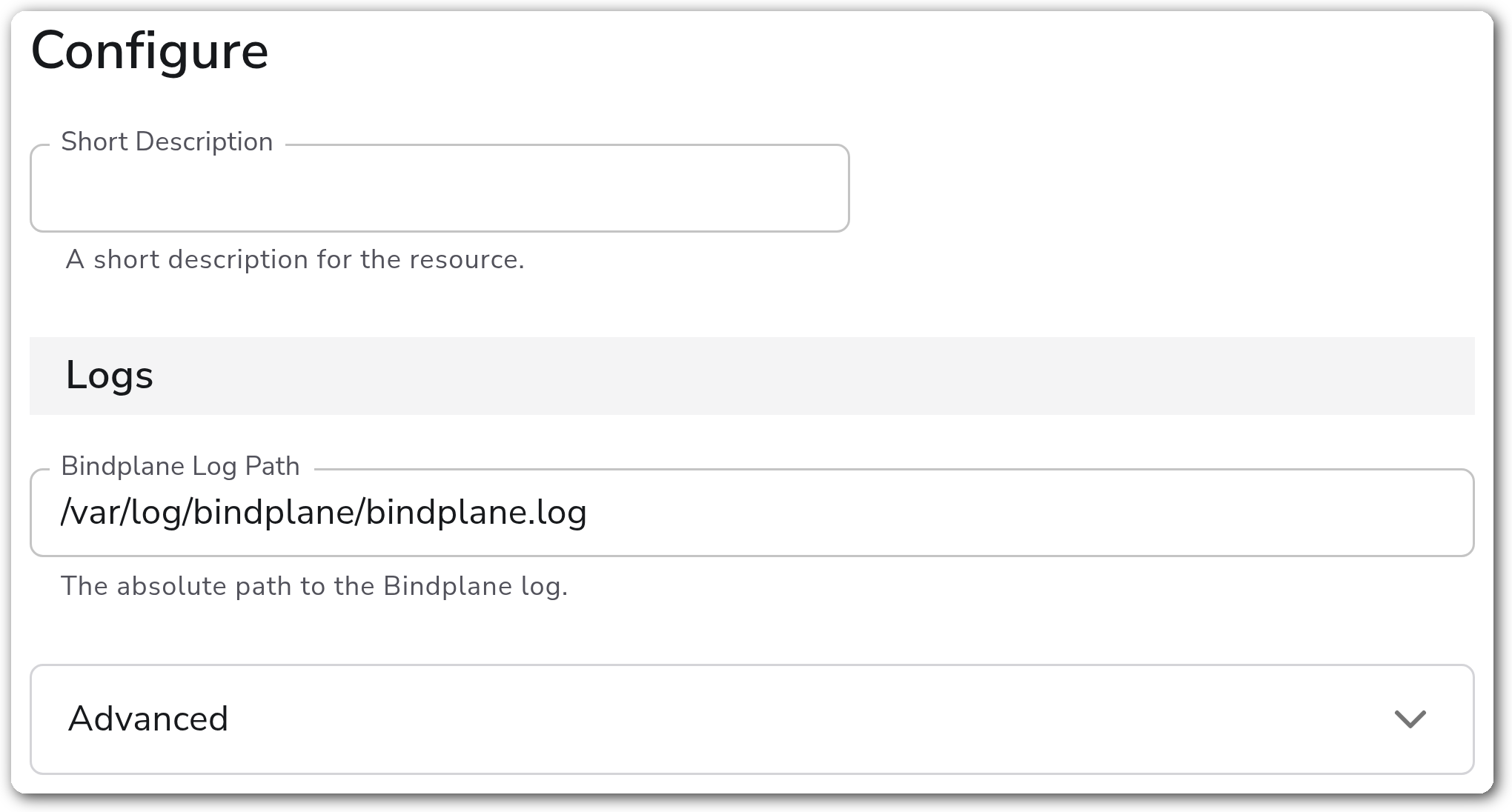Click helper text 'A short description for the resource.'

tap(295, 259)
